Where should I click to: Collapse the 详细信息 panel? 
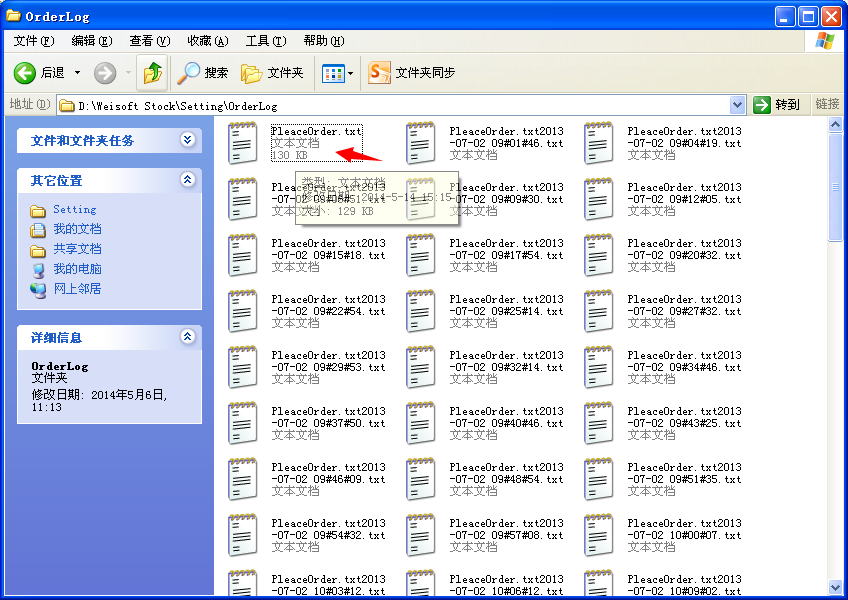(x=187, y=337)
